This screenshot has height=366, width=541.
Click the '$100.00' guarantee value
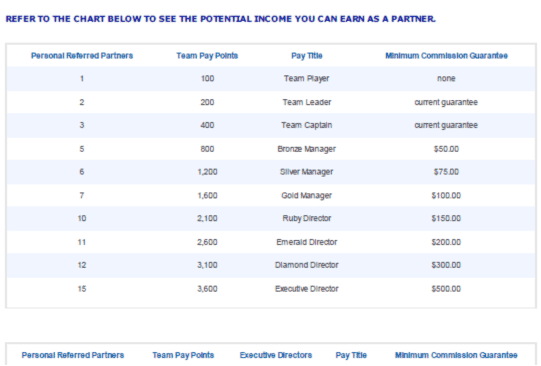(446, 196)
